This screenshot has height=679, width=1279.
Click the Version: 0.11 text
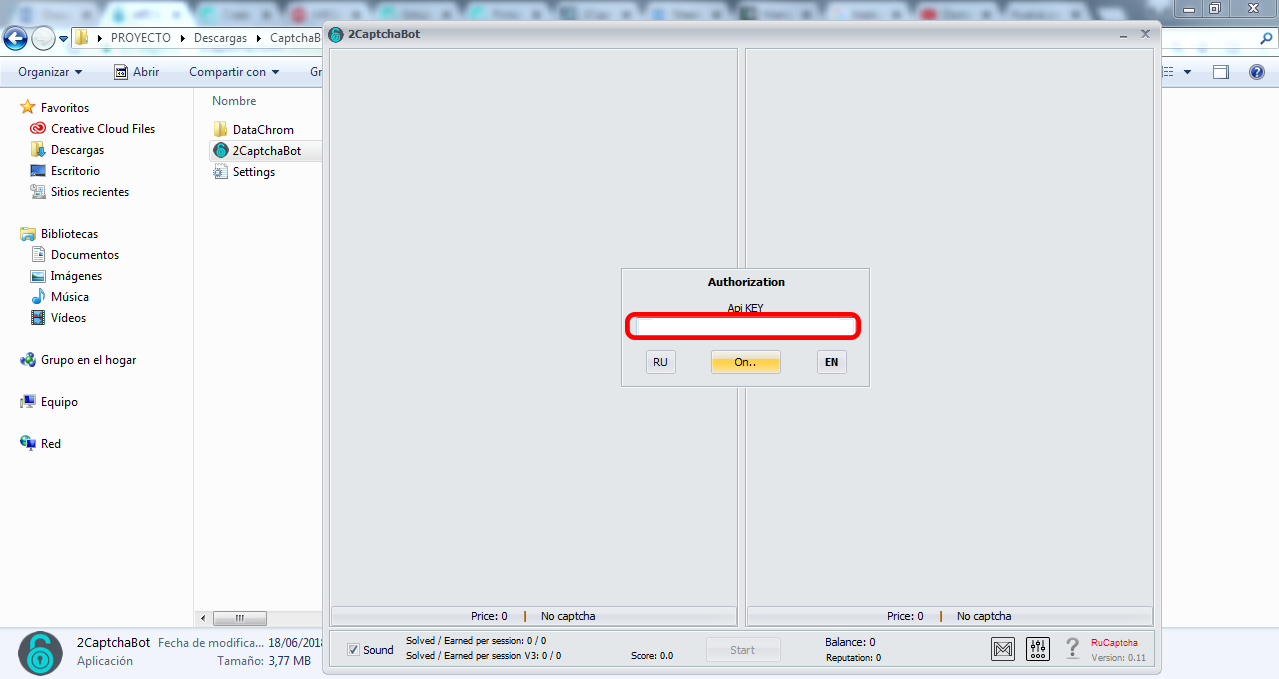point(1119,658)
